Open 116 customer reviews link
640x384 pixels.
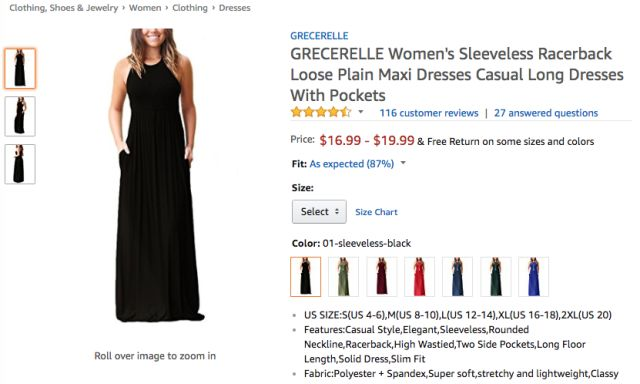click(x=429, y=113)
